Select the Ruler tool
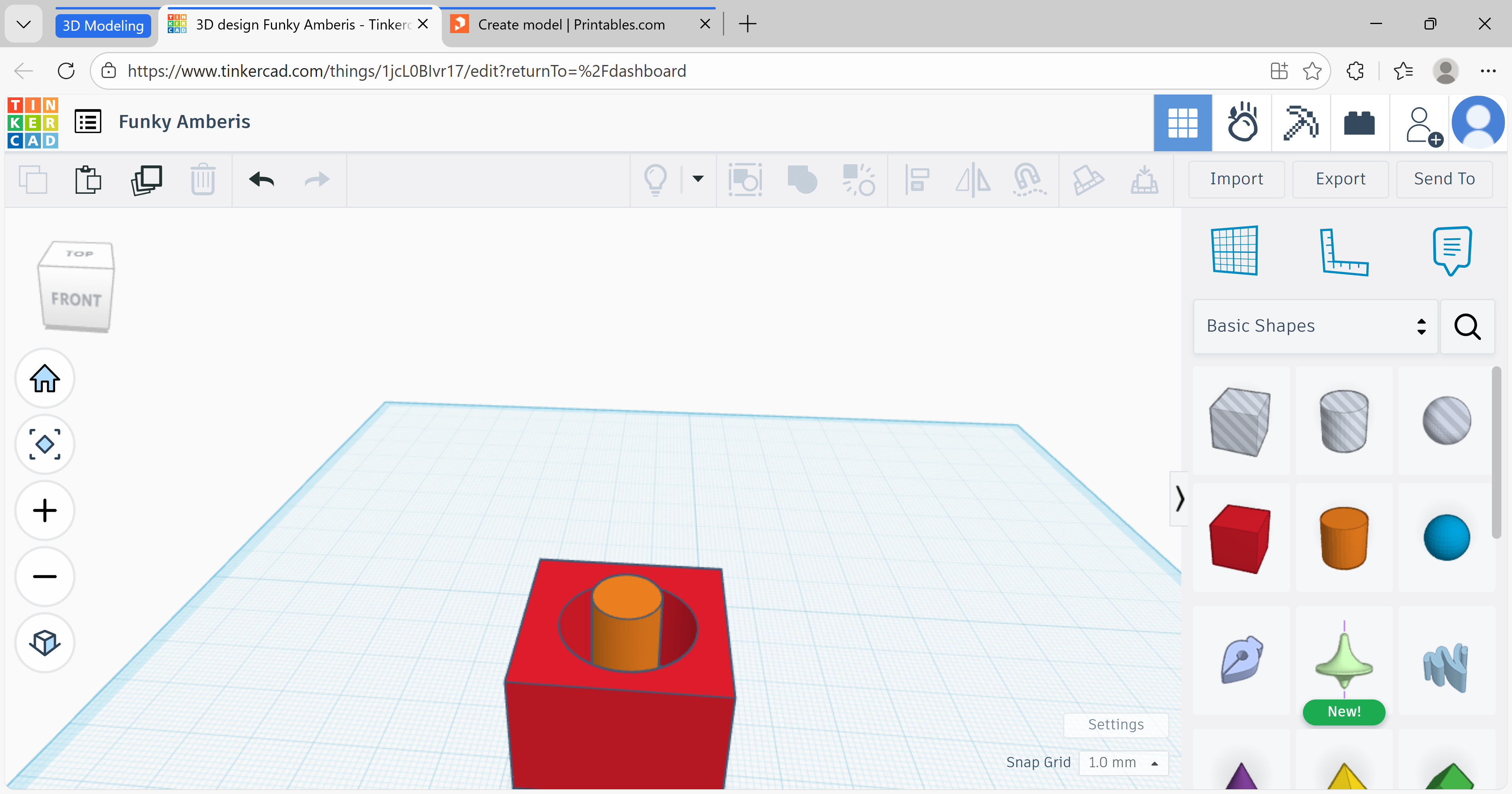The image size is (1512, 794). point(1343,251)
